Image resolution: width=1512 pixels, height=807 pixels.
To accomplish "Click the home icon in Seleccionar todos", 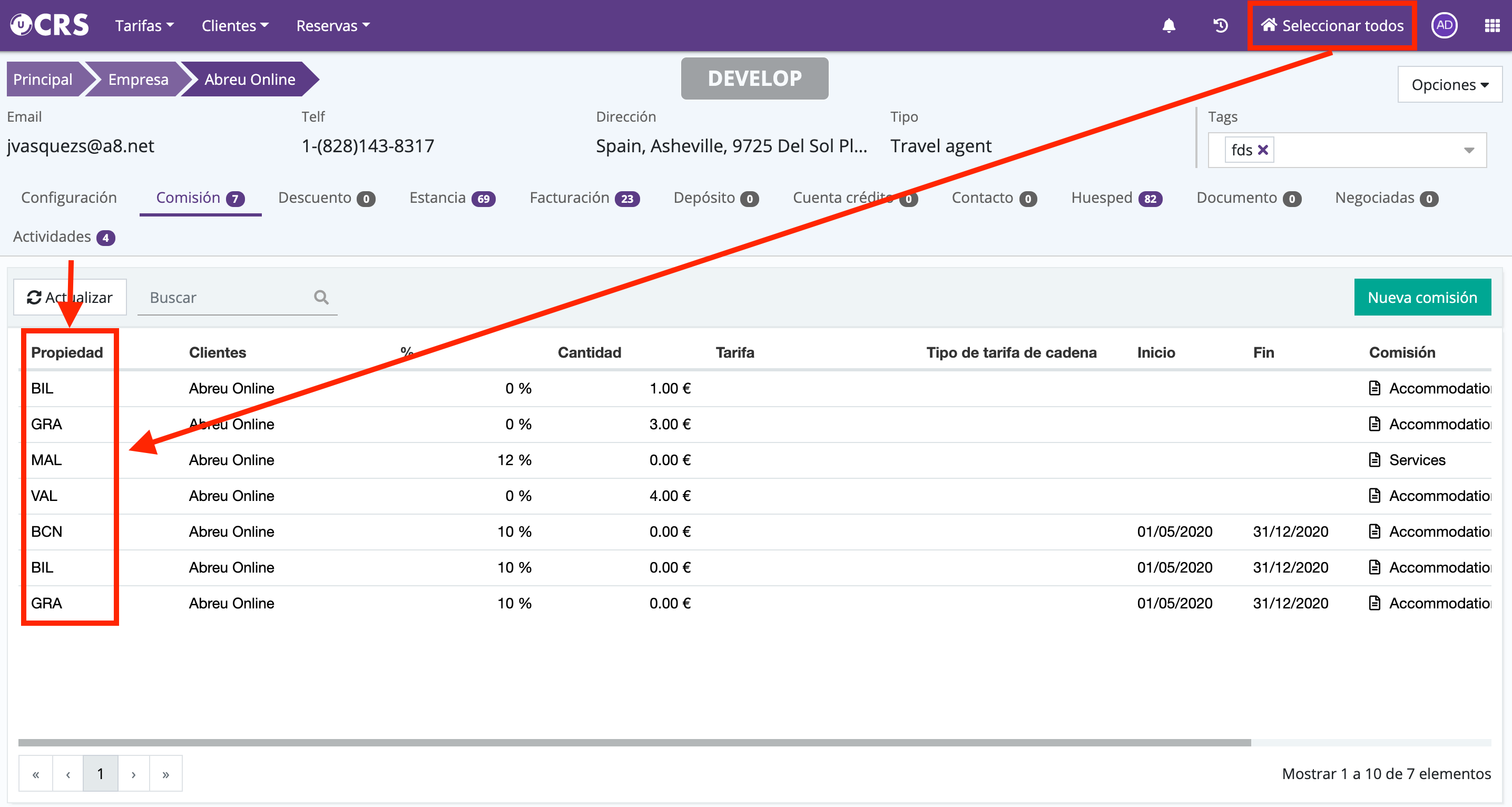I will coord(1269,25).
